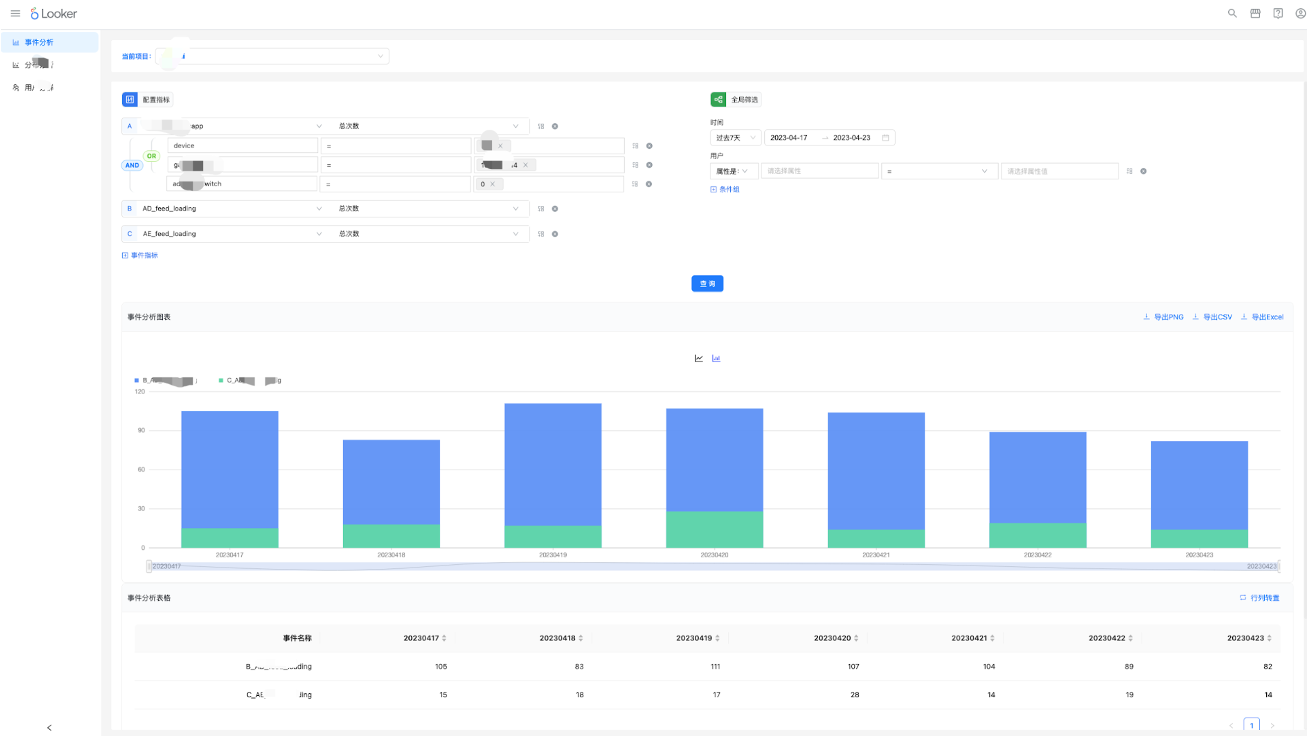Toggle the blue B series legend
1308x736 pixels.
[x=166, y=381]
